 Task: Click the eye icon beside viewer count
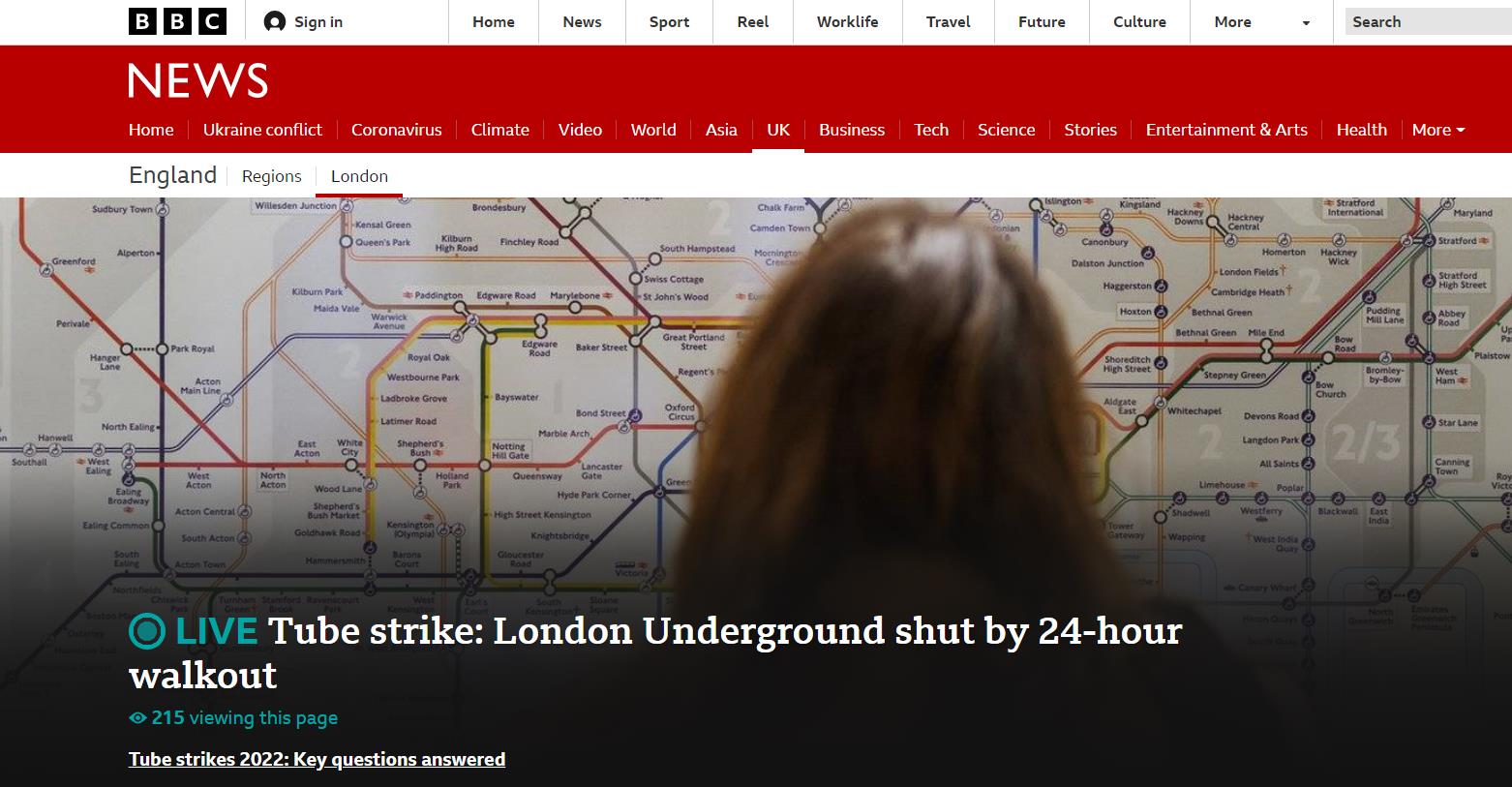[x=137, y=718]
